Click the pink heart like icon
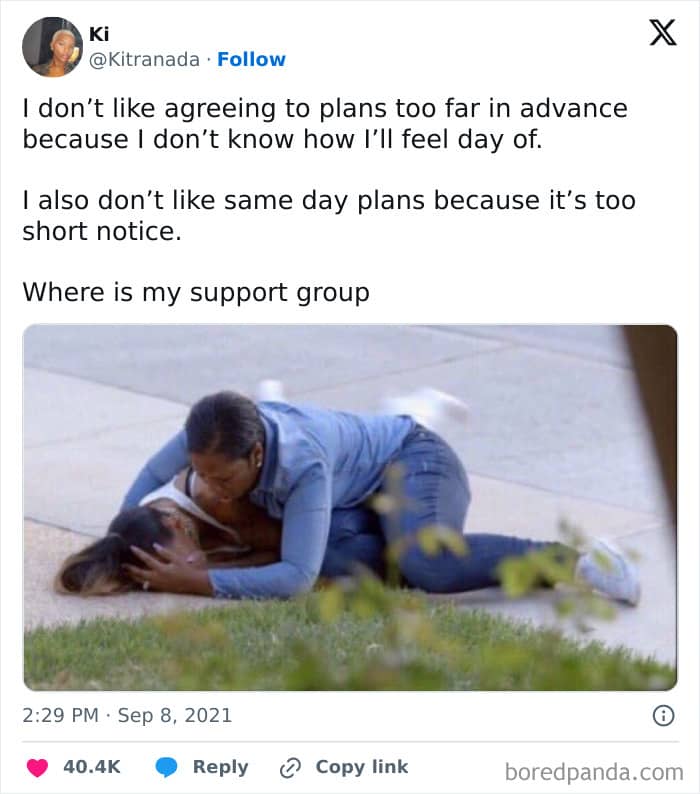 pos(37,767)
